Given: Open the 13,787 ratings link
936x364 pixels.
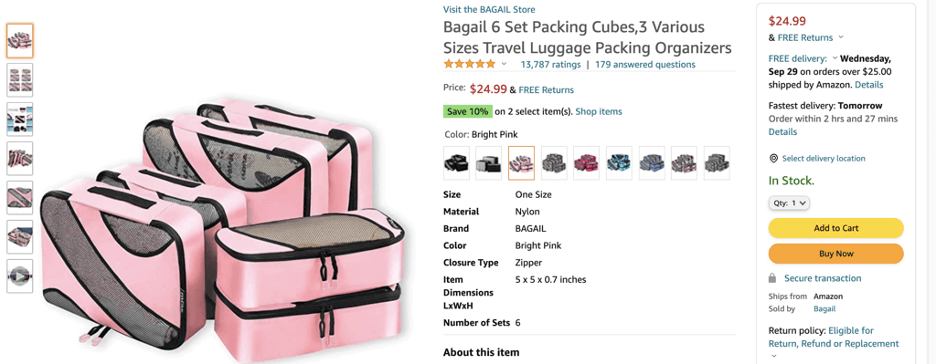Looking at the screenshot, I should tap(550, 64).
